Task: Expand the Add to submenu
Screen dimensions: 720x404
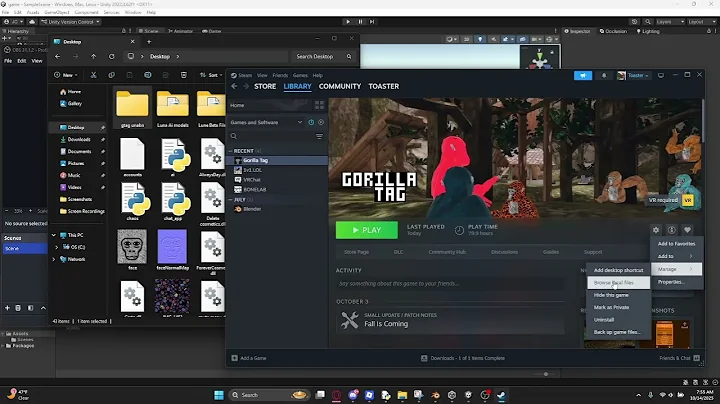Action: pyautogui.click(x=676, y=256)
